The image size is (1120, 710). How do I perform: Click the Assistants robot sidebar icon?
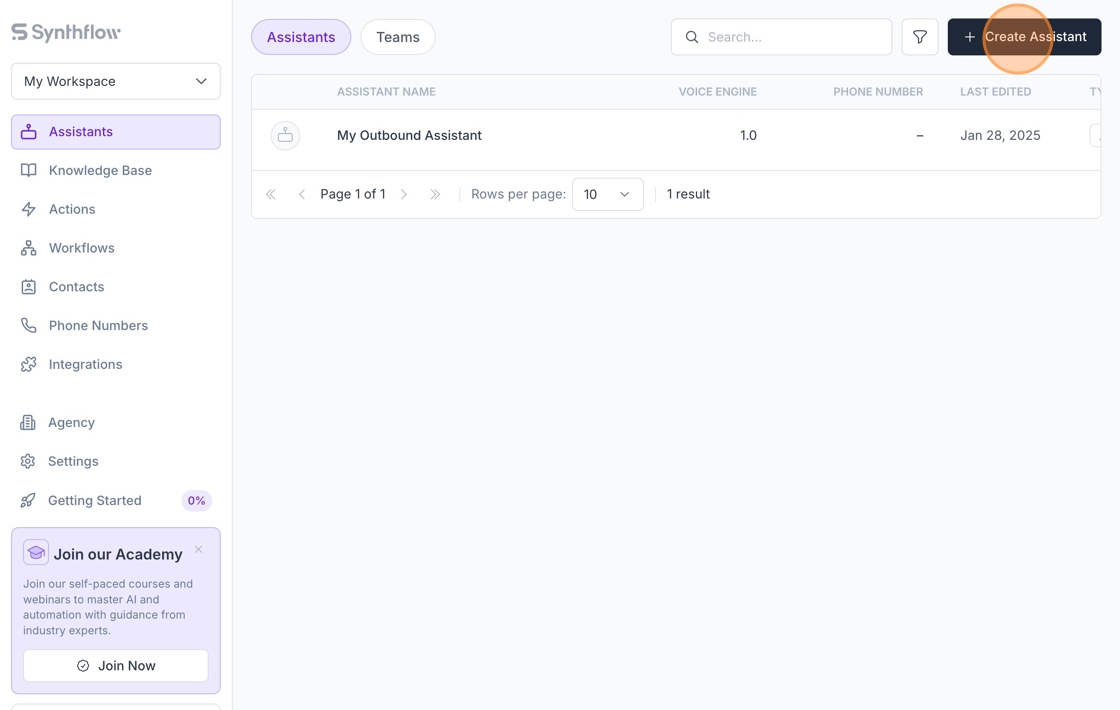[29, 132]
